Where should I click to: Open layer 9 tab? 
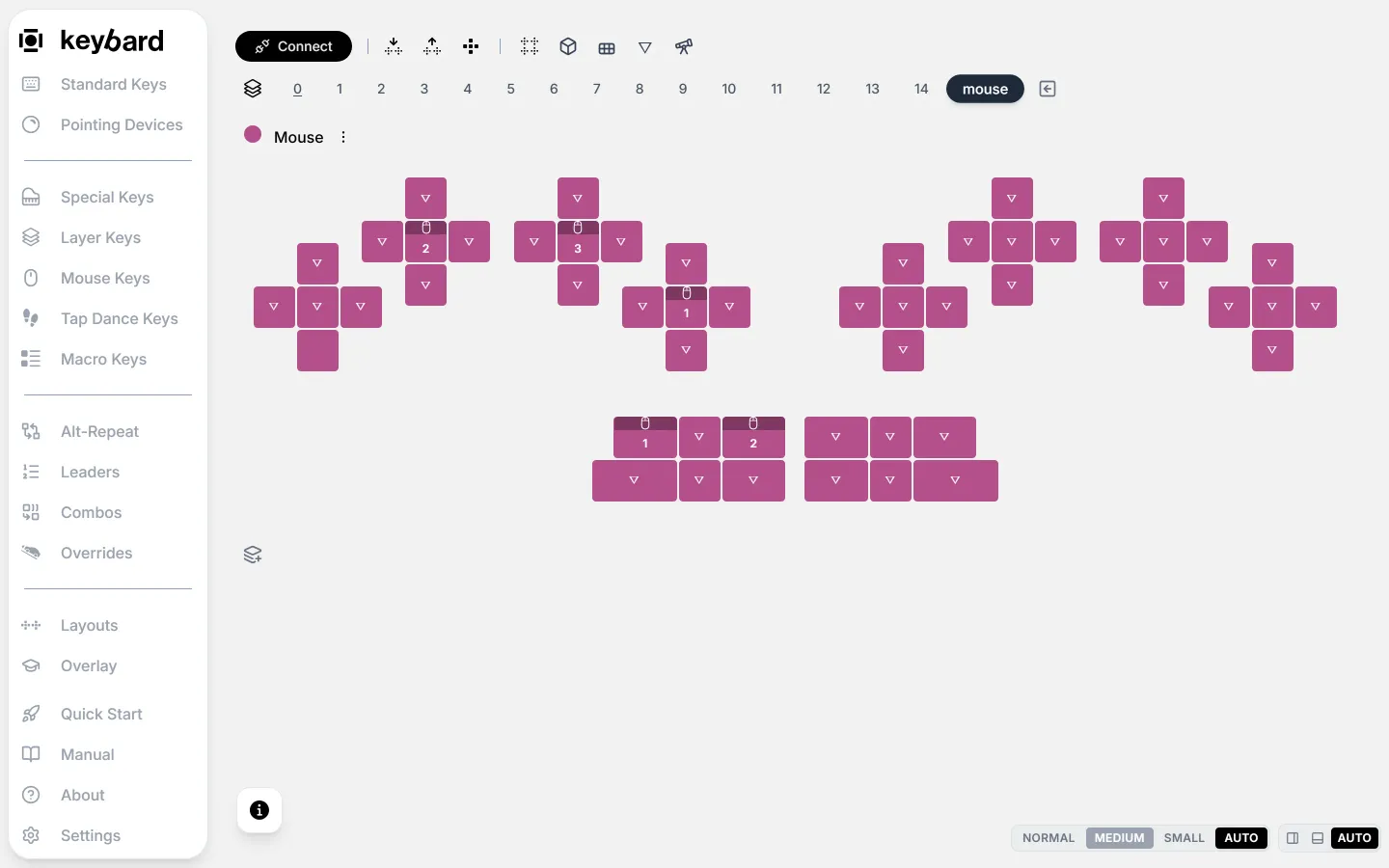click(683, 89)
